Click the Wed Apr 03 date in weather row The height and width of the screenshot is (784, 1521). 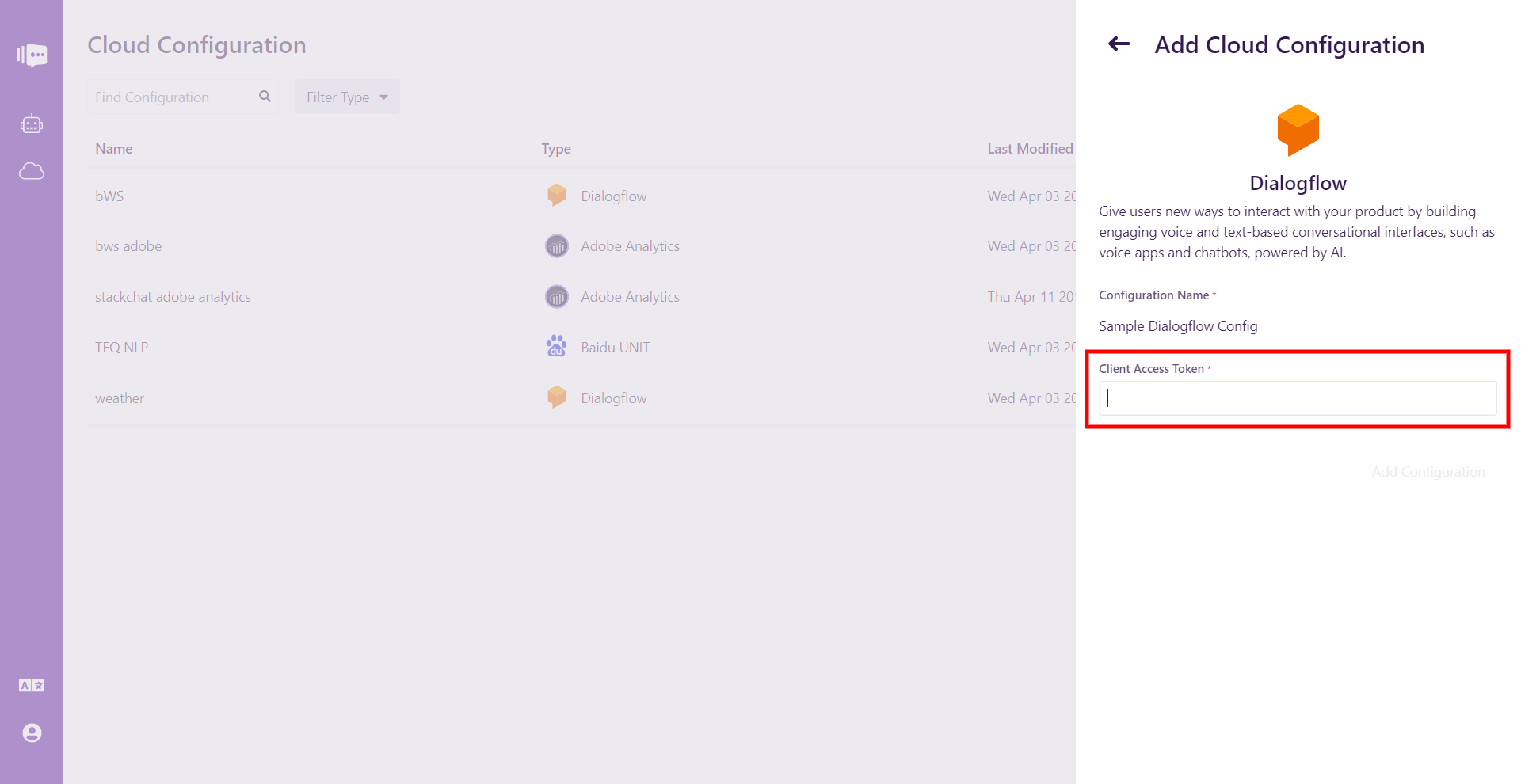pyautogui.click(x=1031, y=398)
